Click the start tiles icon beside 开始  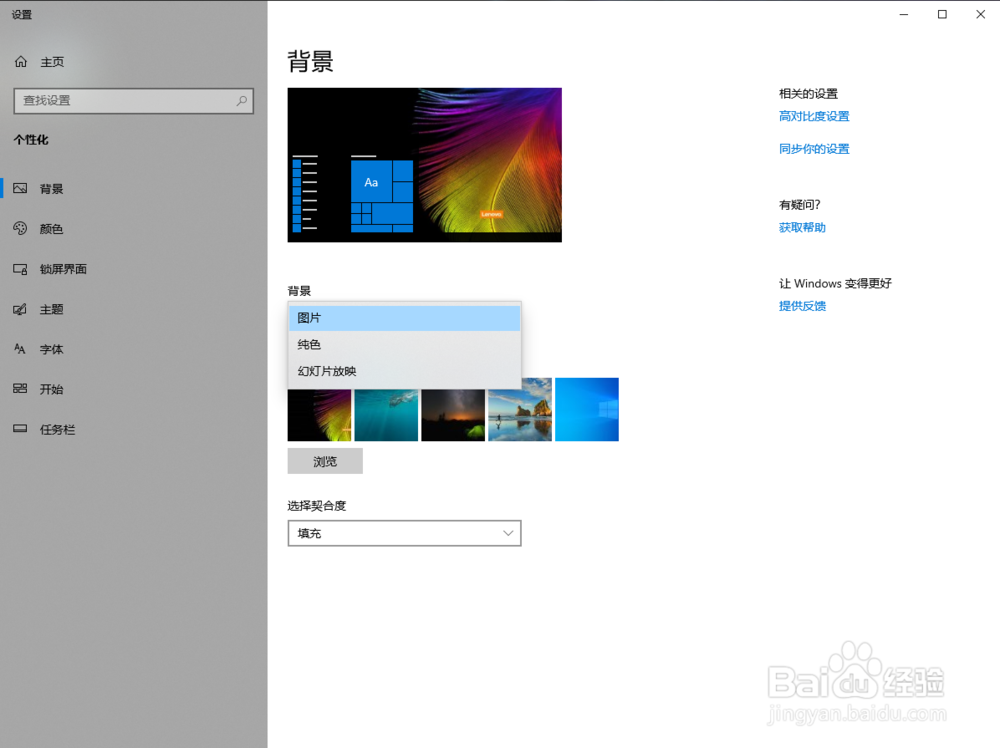pyautogui.click(x=20, y=388)
